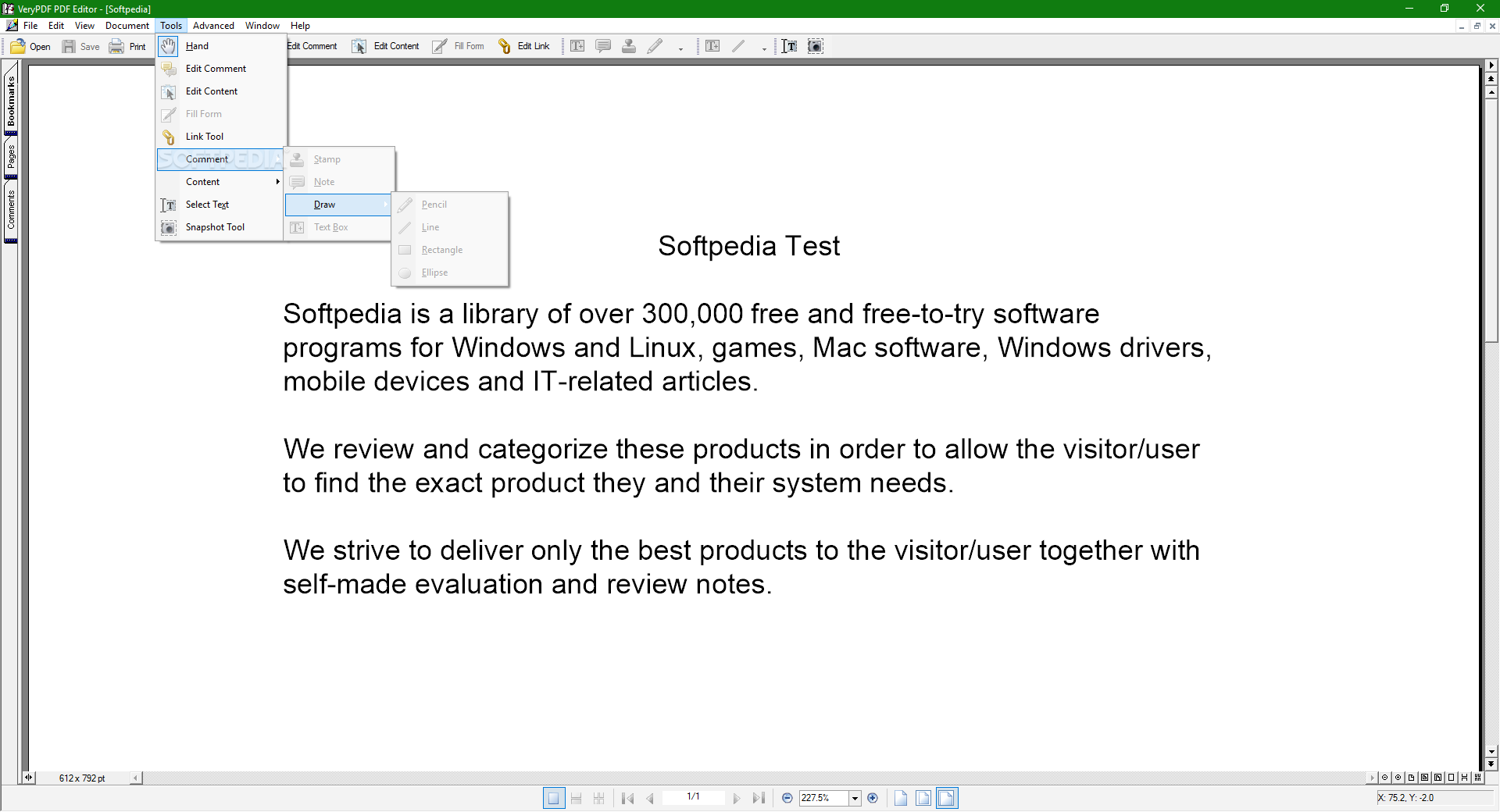Viewport: 1500px width, 812px height.
Task: Choose Select Text from the Tools menu
Action: point(221,205)
